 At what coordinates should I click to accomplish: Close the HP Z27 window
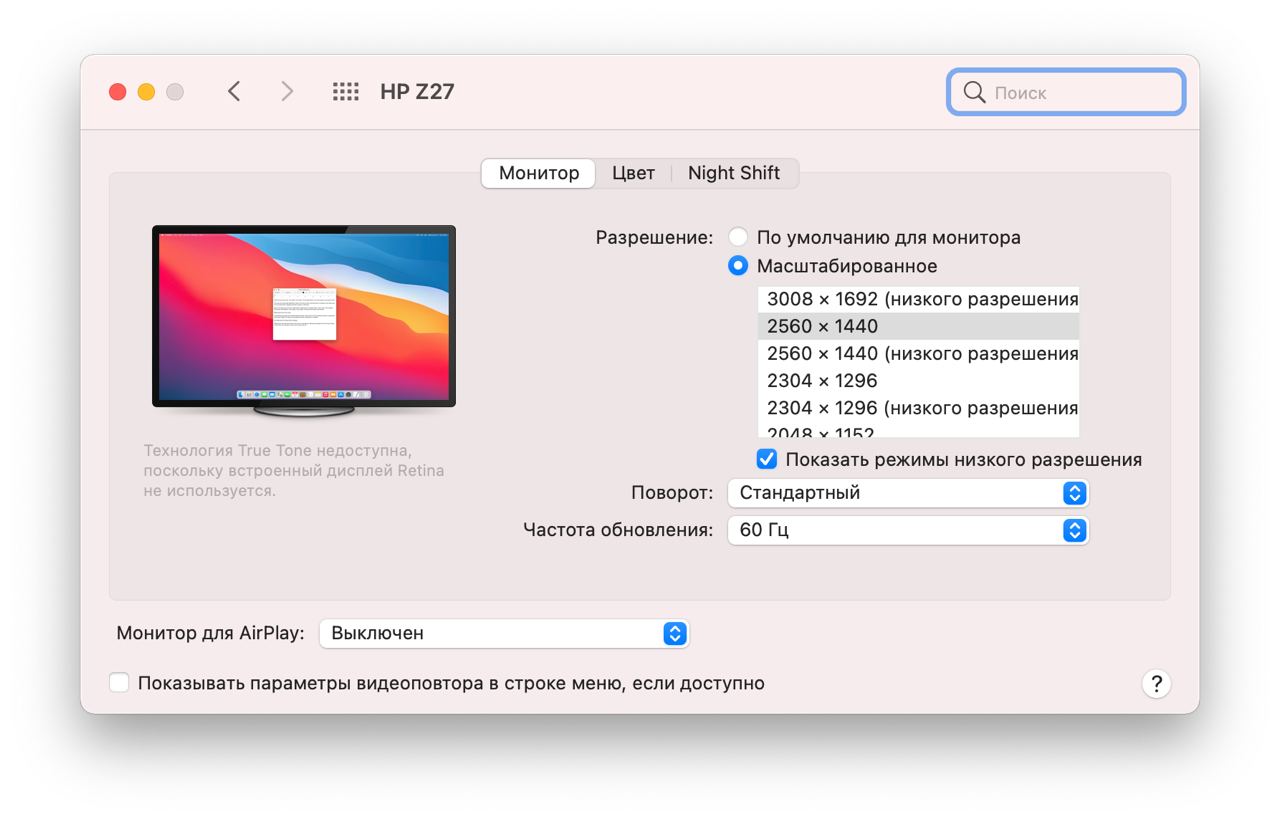point(118,92)
